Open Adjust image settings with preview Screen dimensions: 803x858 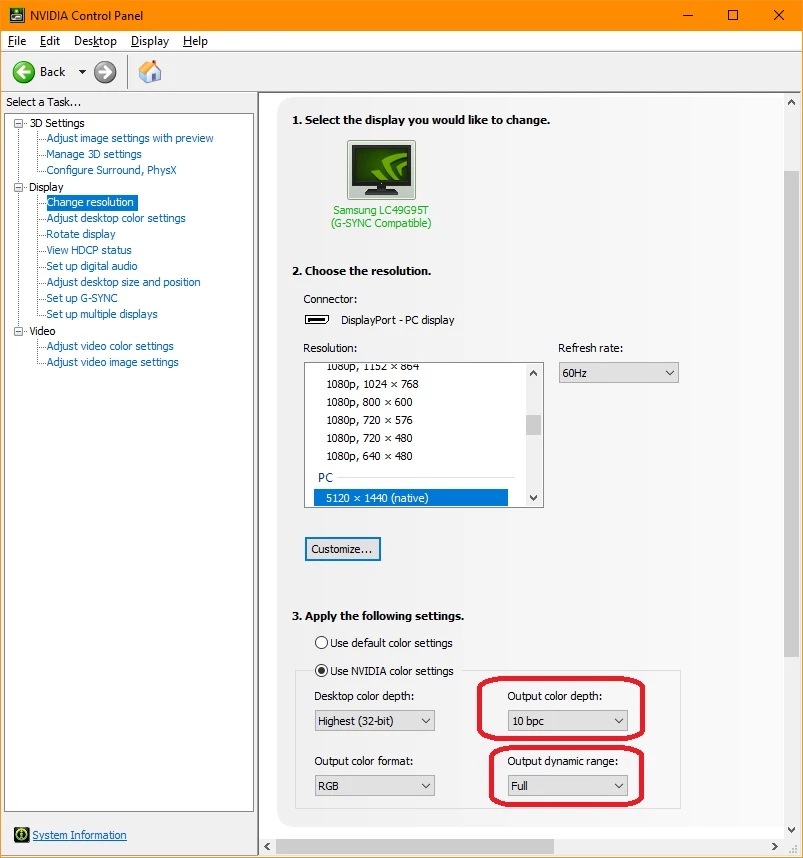(130, 138)
